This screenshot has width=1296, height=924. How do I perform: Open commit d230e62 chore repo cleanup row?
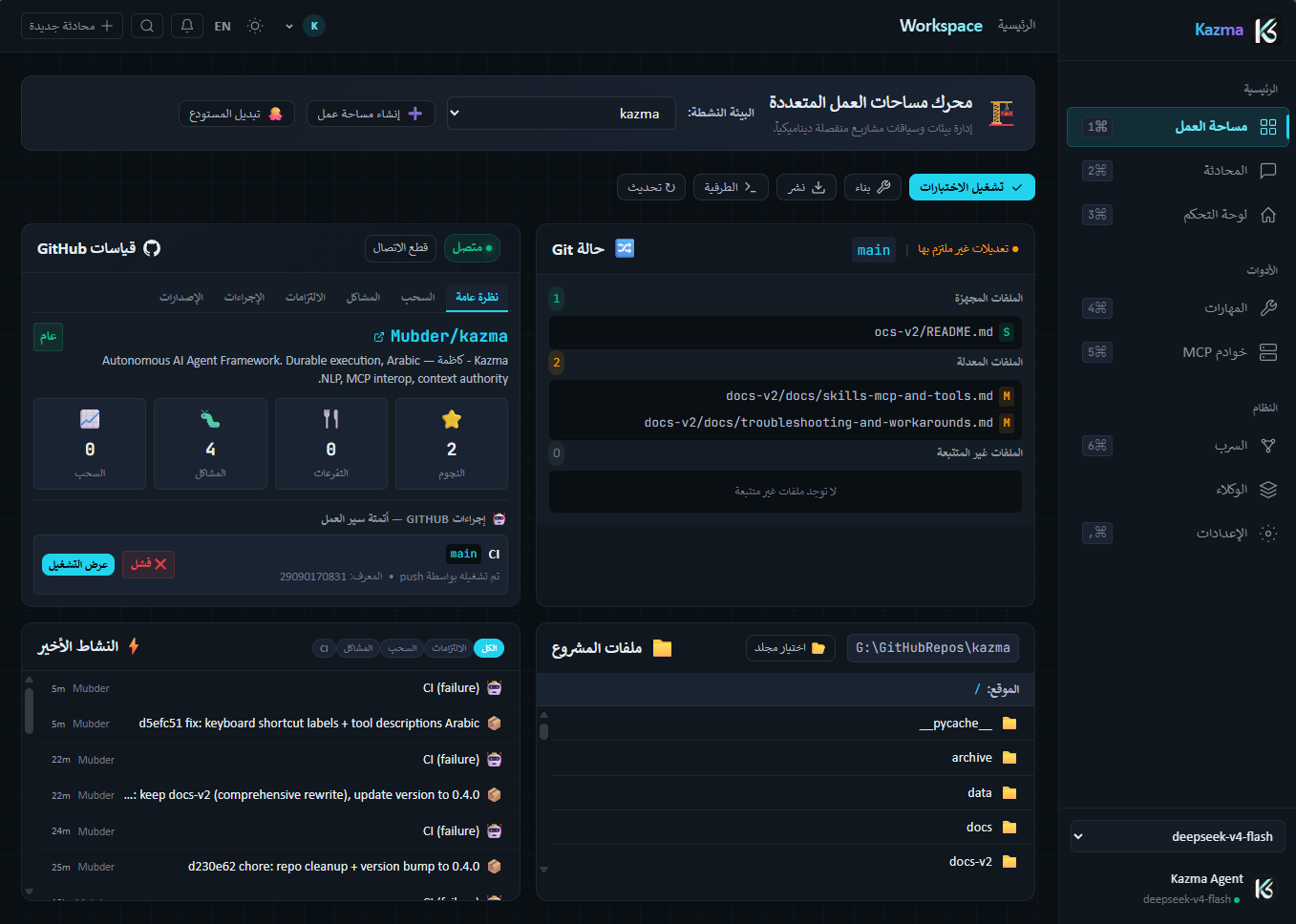pos(277,867)
